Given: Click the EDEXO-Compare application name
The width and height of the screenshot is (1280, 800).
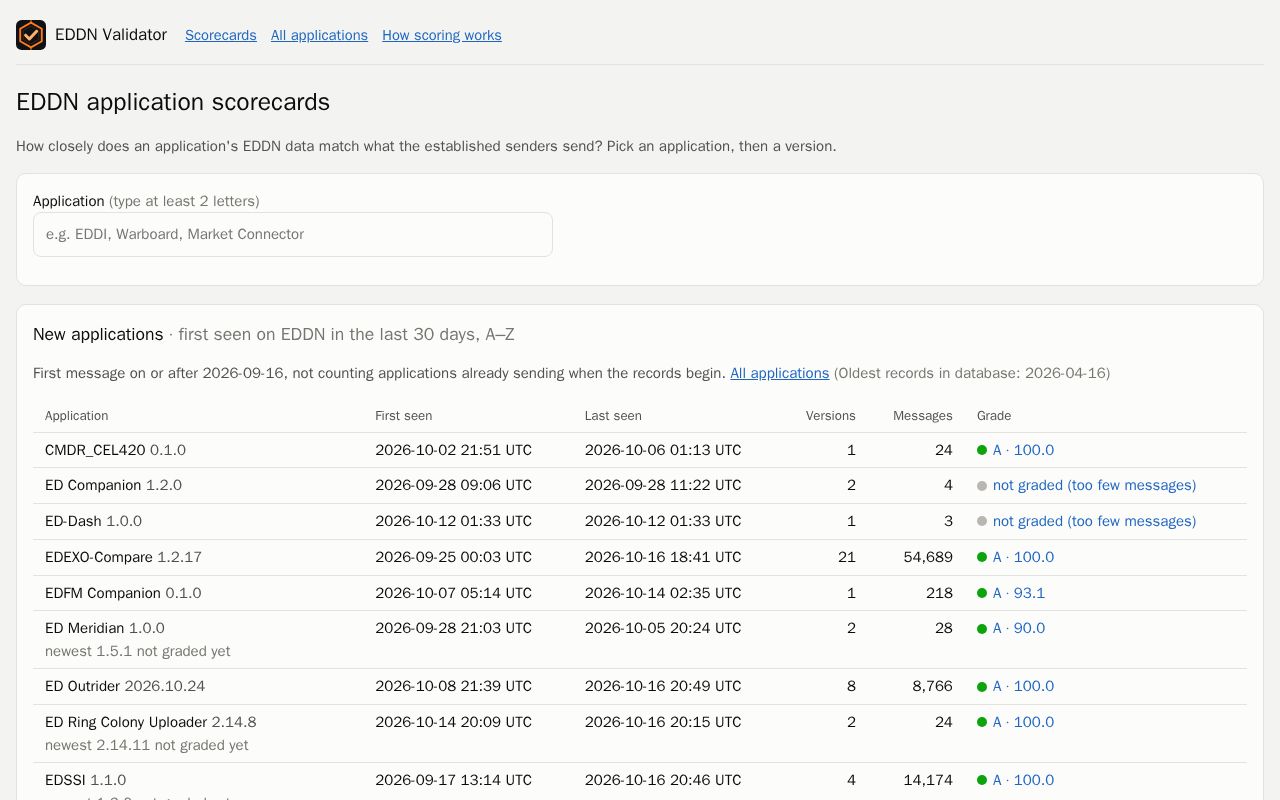Looking at the screenshot, I should (99, 557).
